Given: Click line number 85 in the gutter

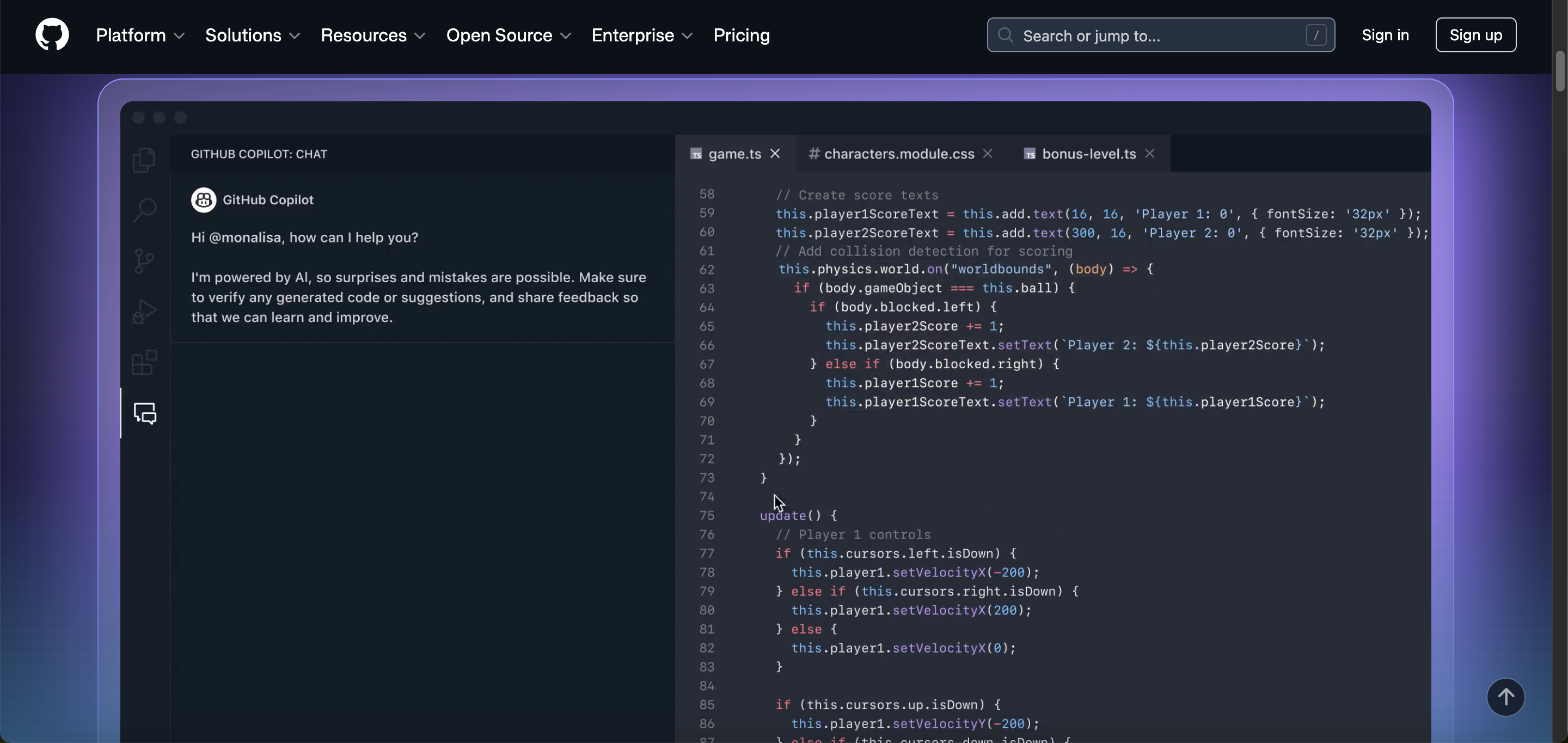Looking at the screenshot, I should coord(707,705).
